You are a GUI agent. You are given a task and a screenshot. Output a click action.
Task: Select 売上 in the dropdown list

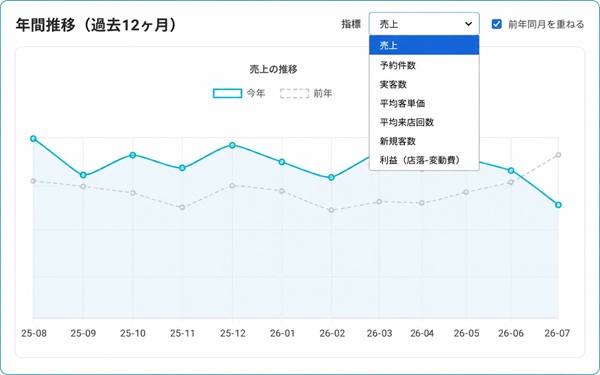pos(424,46)
